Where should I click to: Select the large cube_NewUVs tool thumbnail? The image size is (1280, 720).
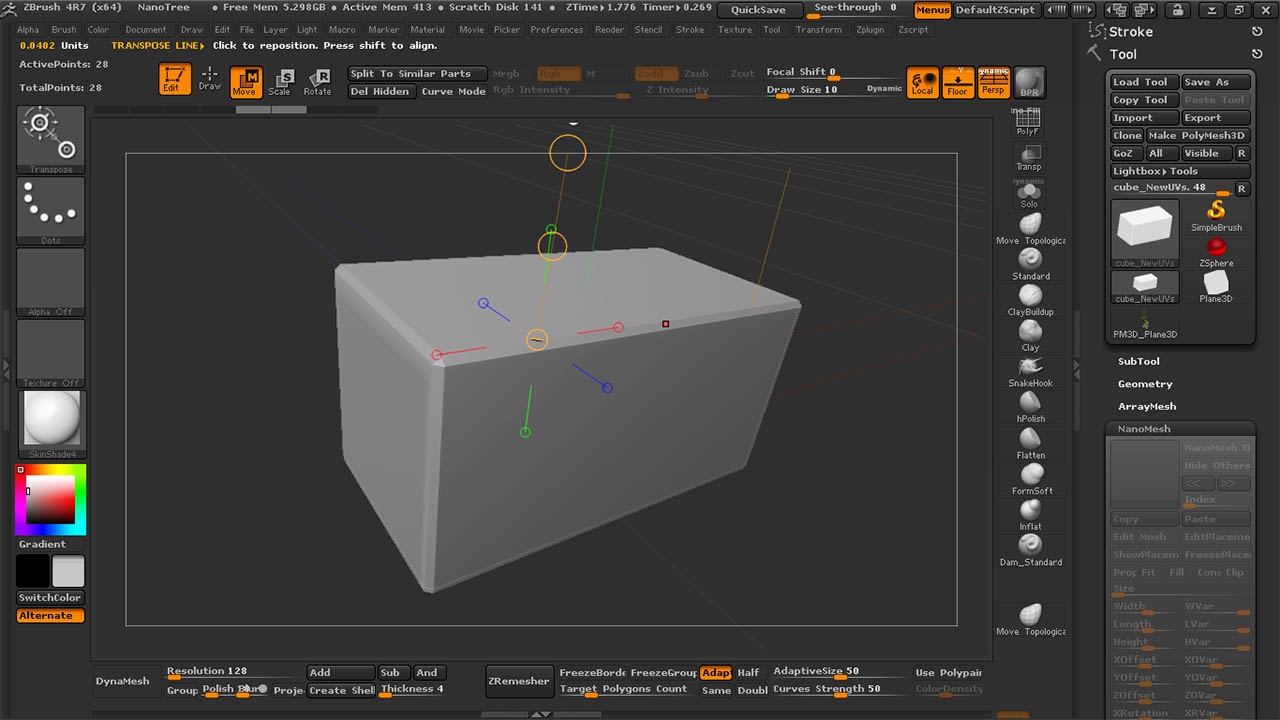tap(1145, 233)
